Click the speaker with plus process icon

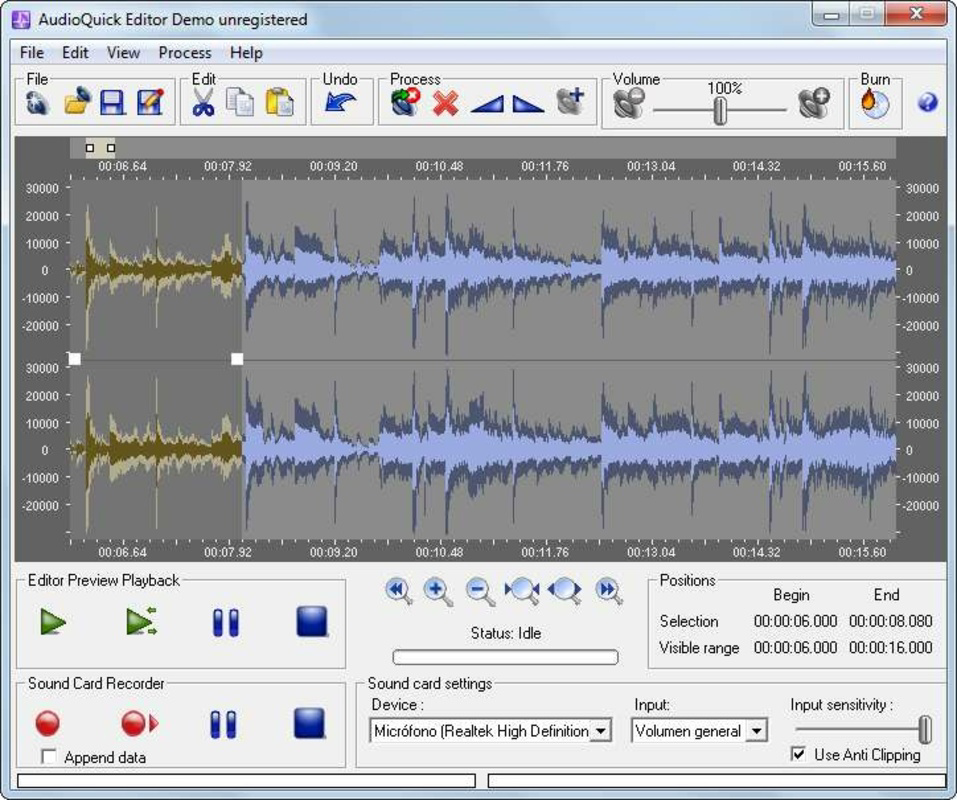click(x=571, y=101)
